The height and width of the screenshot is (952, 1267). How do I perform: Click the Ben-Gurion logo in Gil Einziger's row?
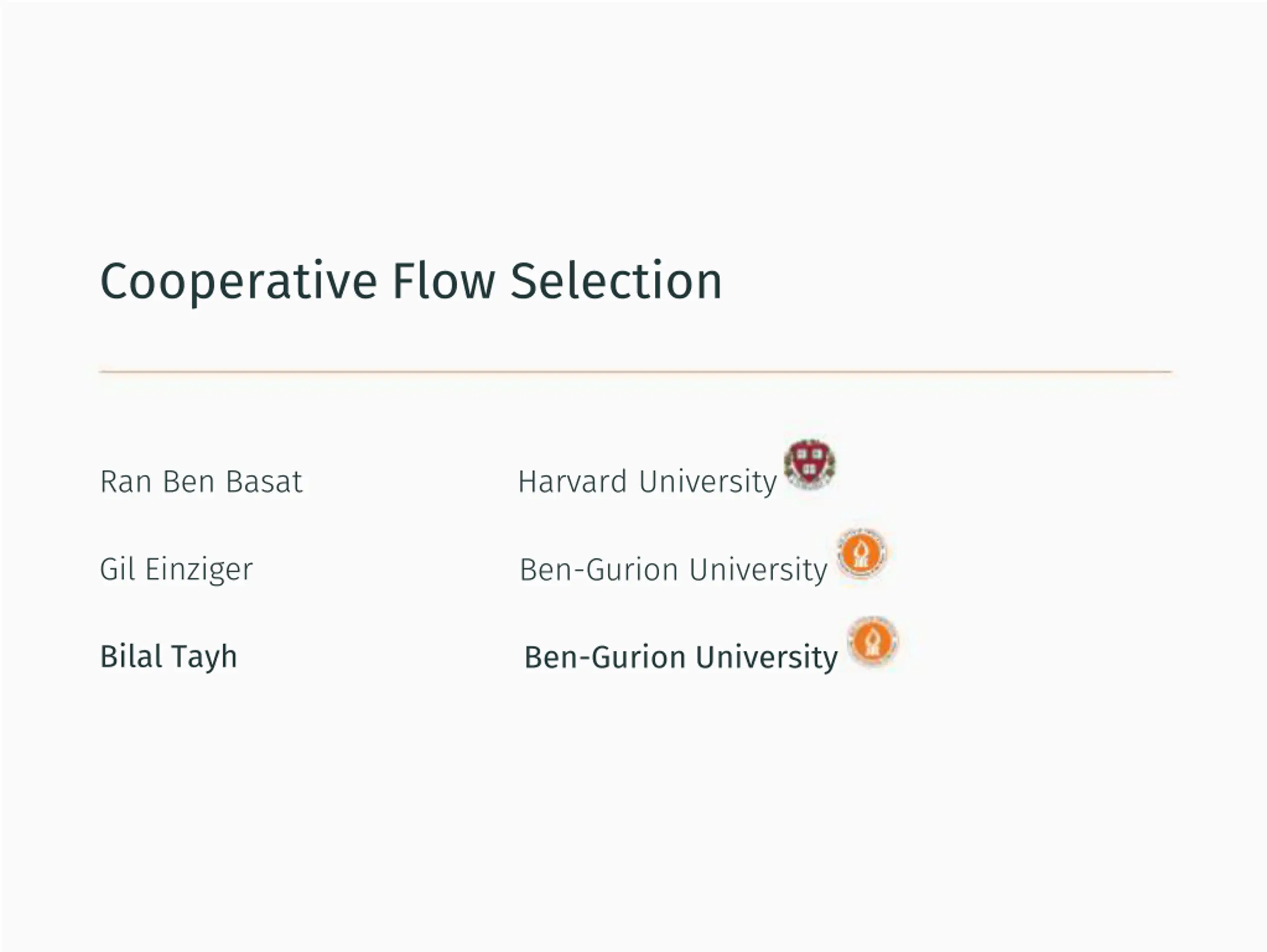point(862,553)
